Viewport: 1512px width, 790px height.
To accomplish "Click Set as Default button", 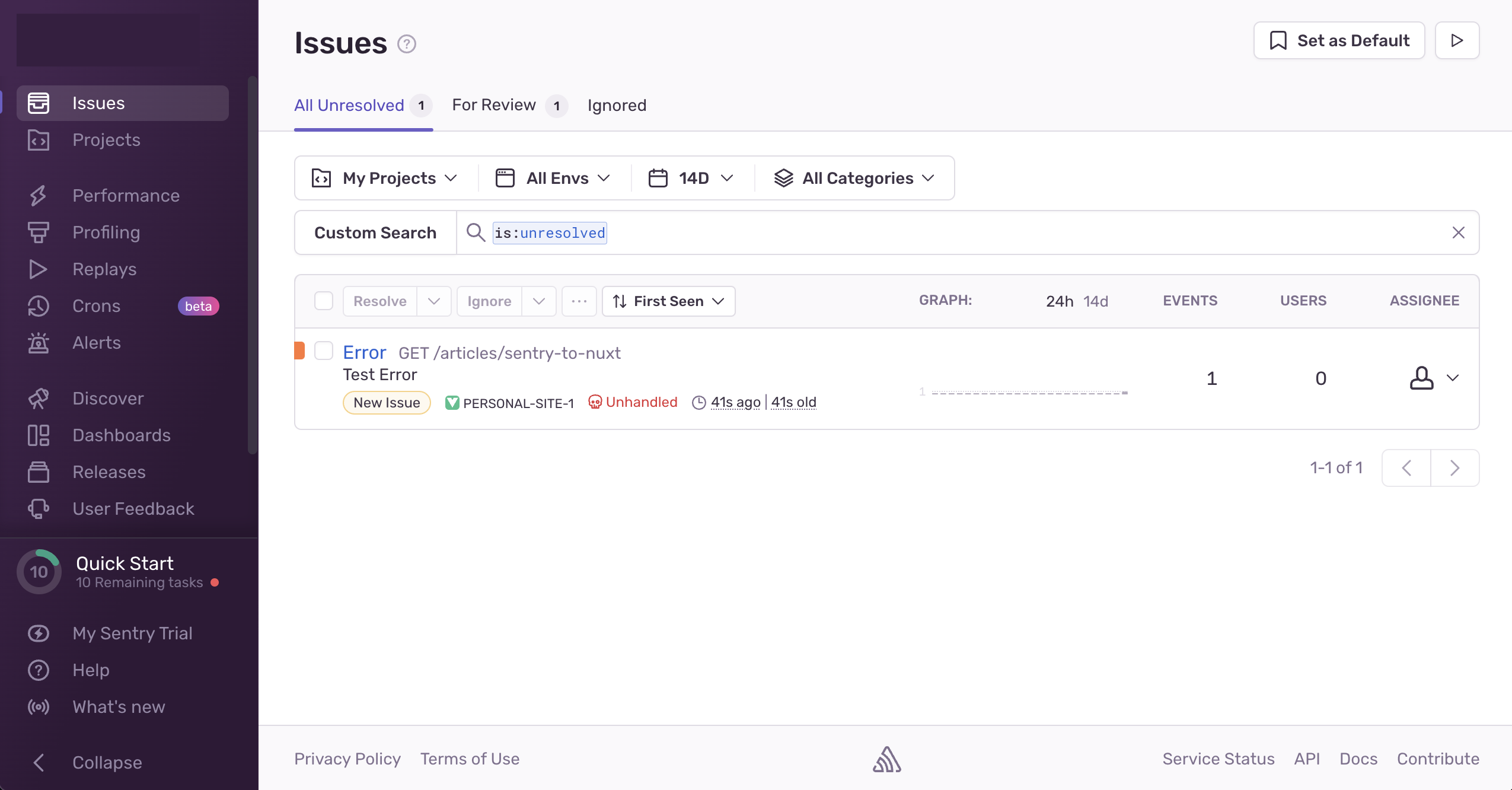I will click(x=1339, y=40).
